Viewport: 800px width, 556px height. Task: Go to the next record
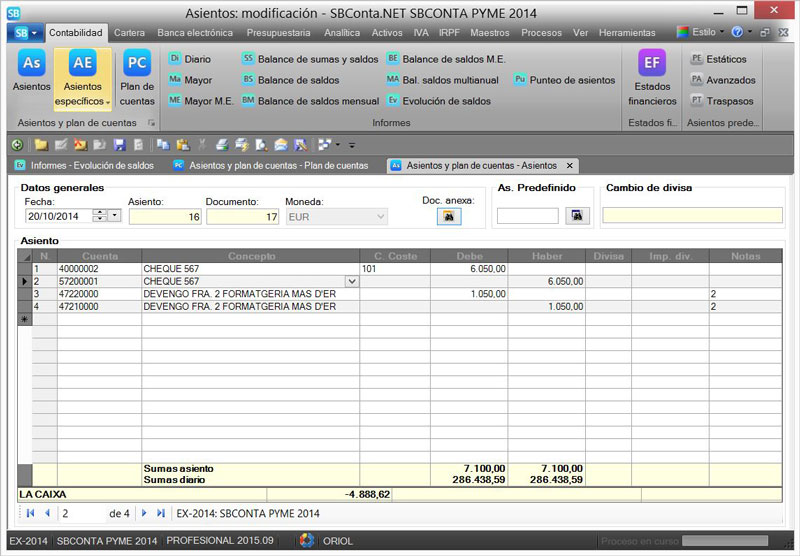(144, 513)
